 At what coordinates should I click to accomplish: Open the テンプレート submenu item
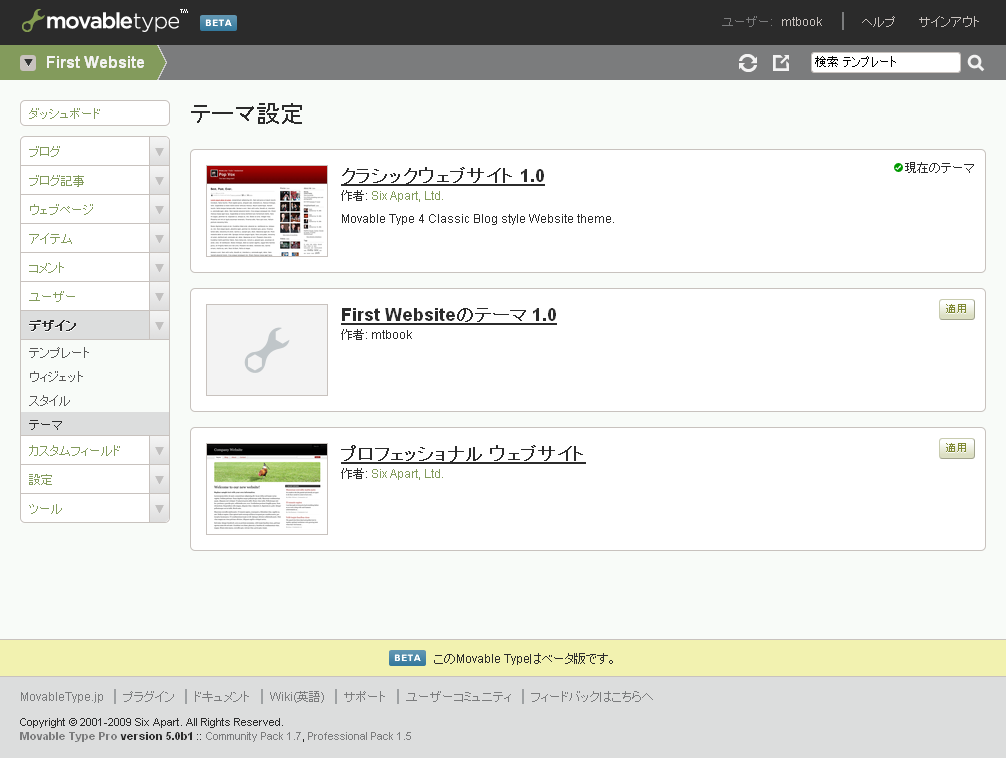[x=95, y=352]
